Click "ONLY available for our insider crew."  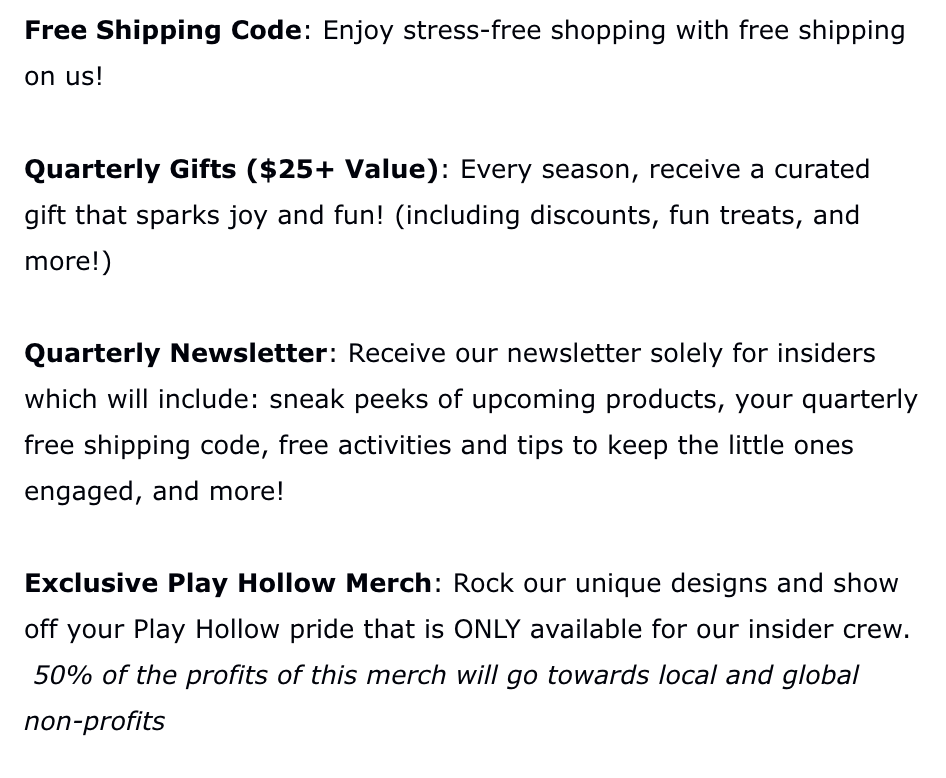click(682, 629)
